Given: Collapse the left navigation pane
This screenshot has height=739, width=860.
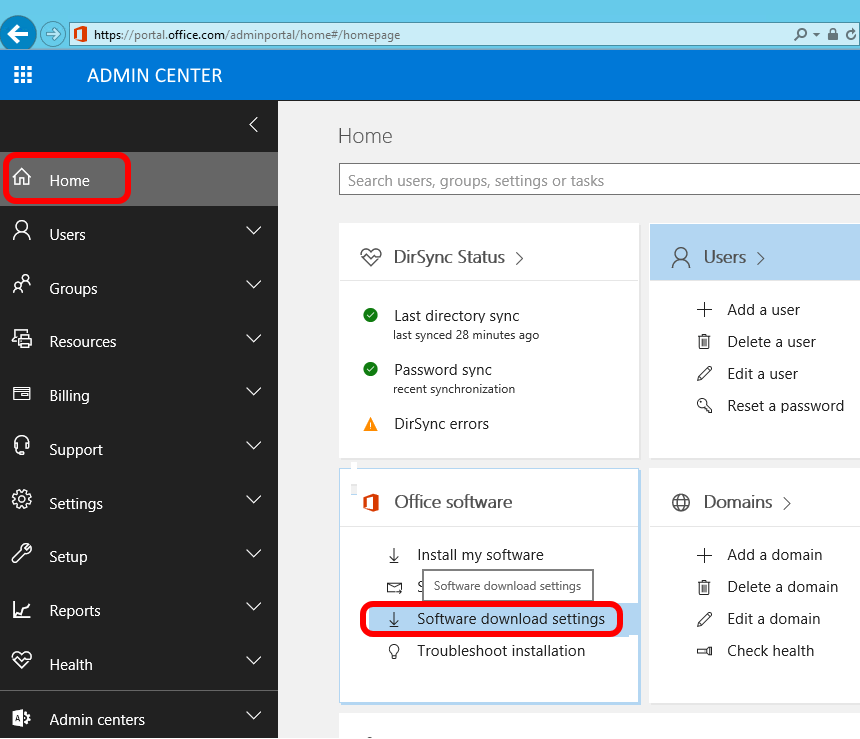Looking at the screenshot, I should (x=253, y=125).
